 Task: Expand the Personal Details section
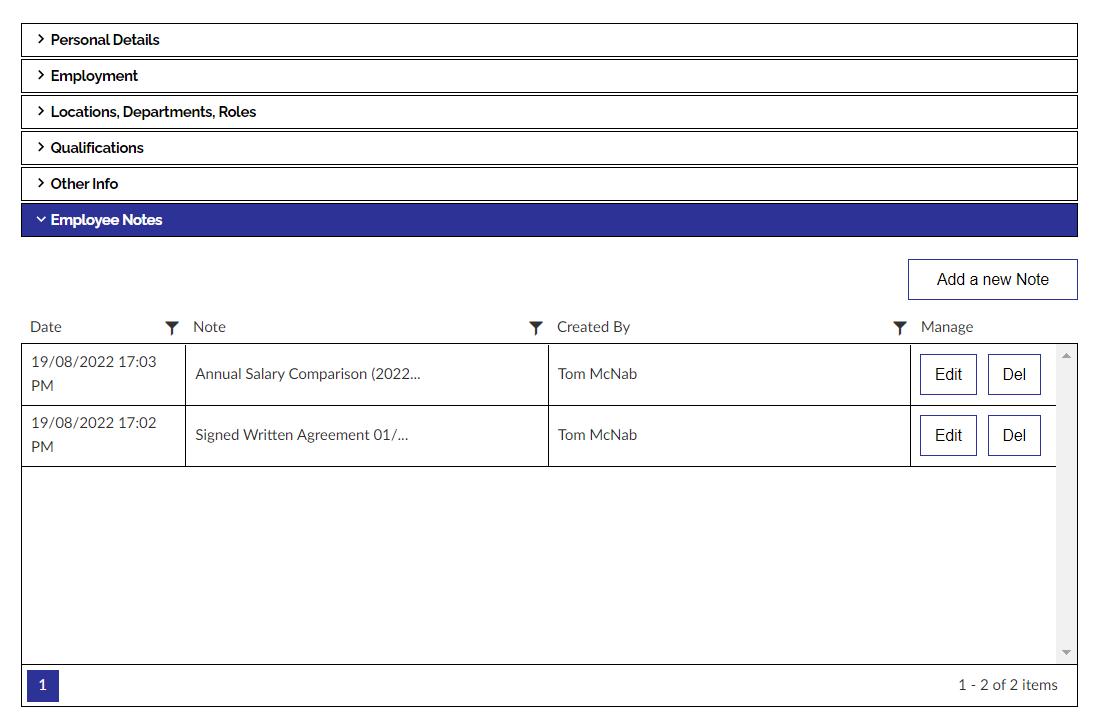point(105,40)
